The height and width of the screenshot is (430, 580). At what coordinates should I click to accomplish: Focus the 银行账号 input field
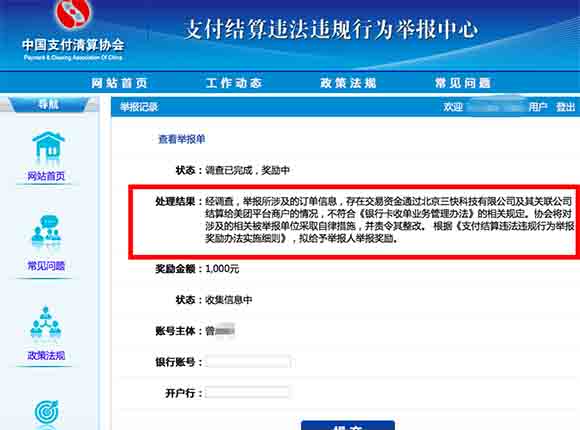coord(248,362)
